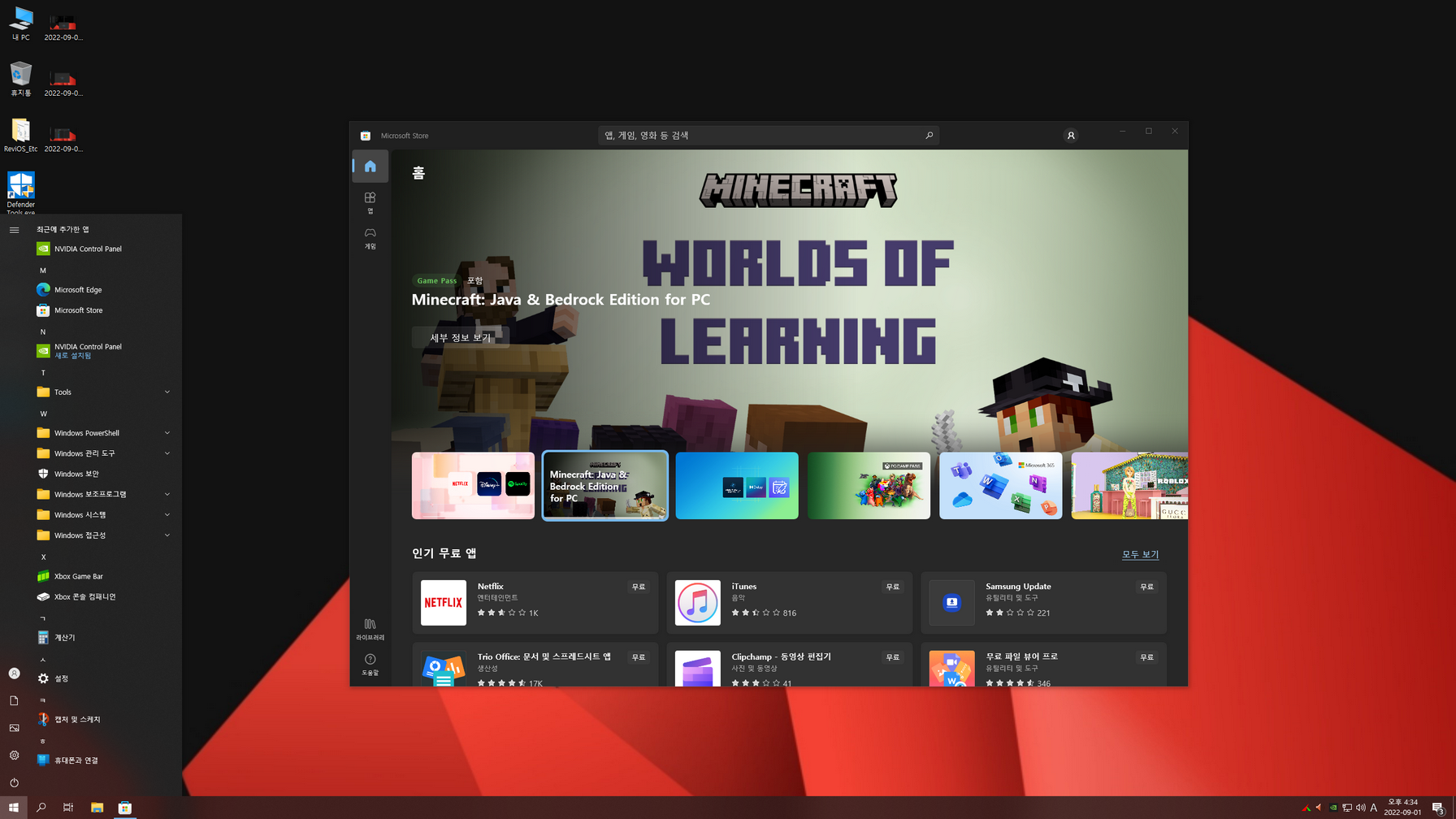This screenshot has height=819, width=1456.
Task: Expand the Windows 보조프로그램 folder
Action: (x=104, y=494)
